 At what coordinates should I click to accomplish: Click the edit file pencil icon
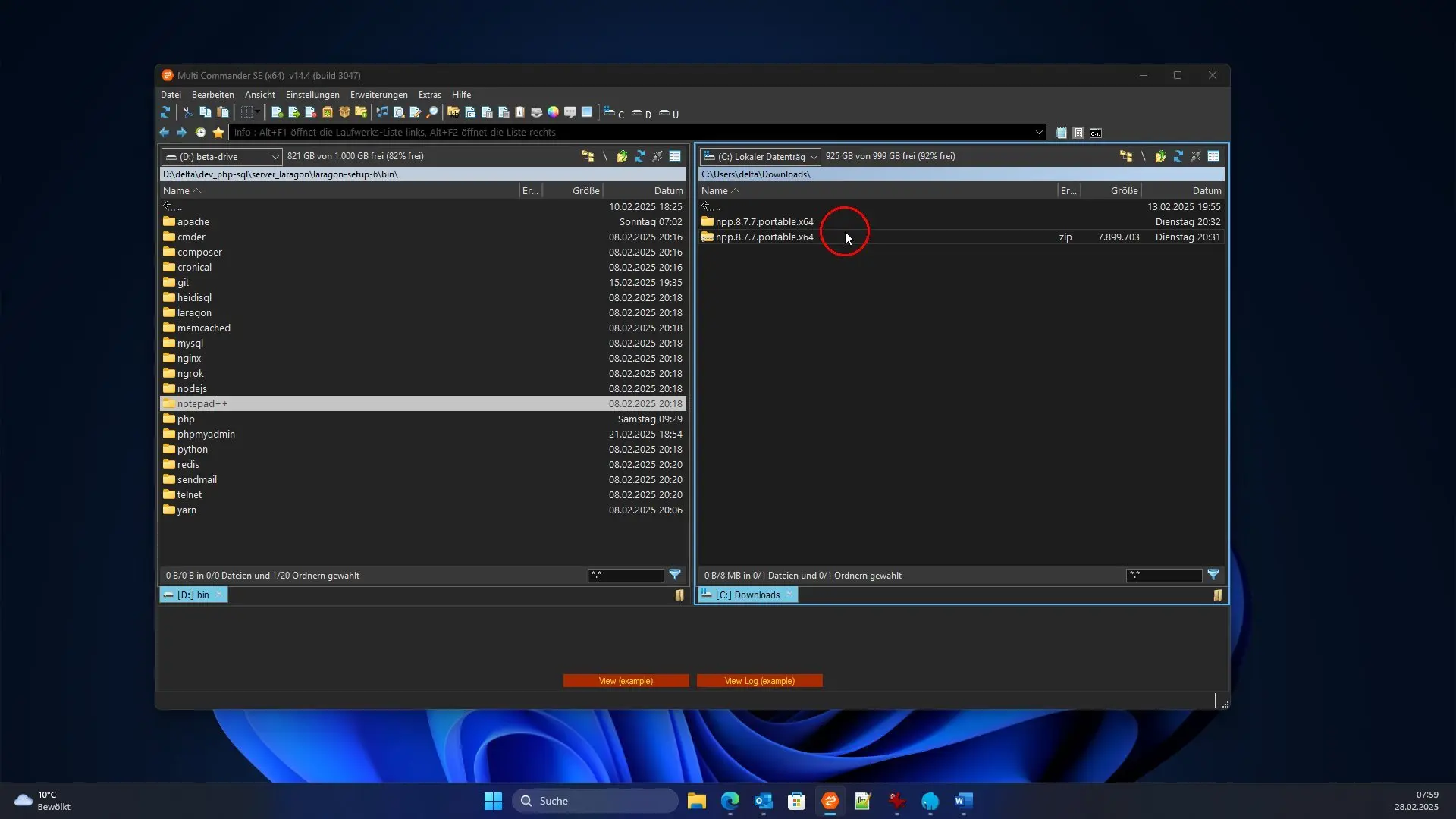click(x=416, y=112)
